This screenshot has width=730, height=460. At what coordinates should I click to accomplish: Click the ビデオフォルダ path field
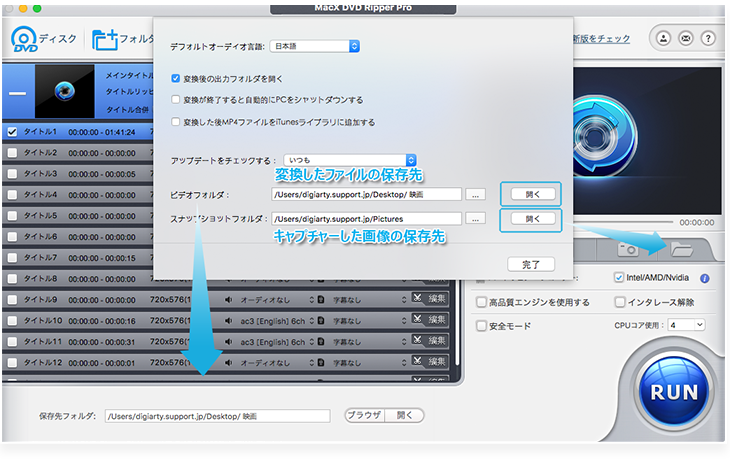pos(366,195)
